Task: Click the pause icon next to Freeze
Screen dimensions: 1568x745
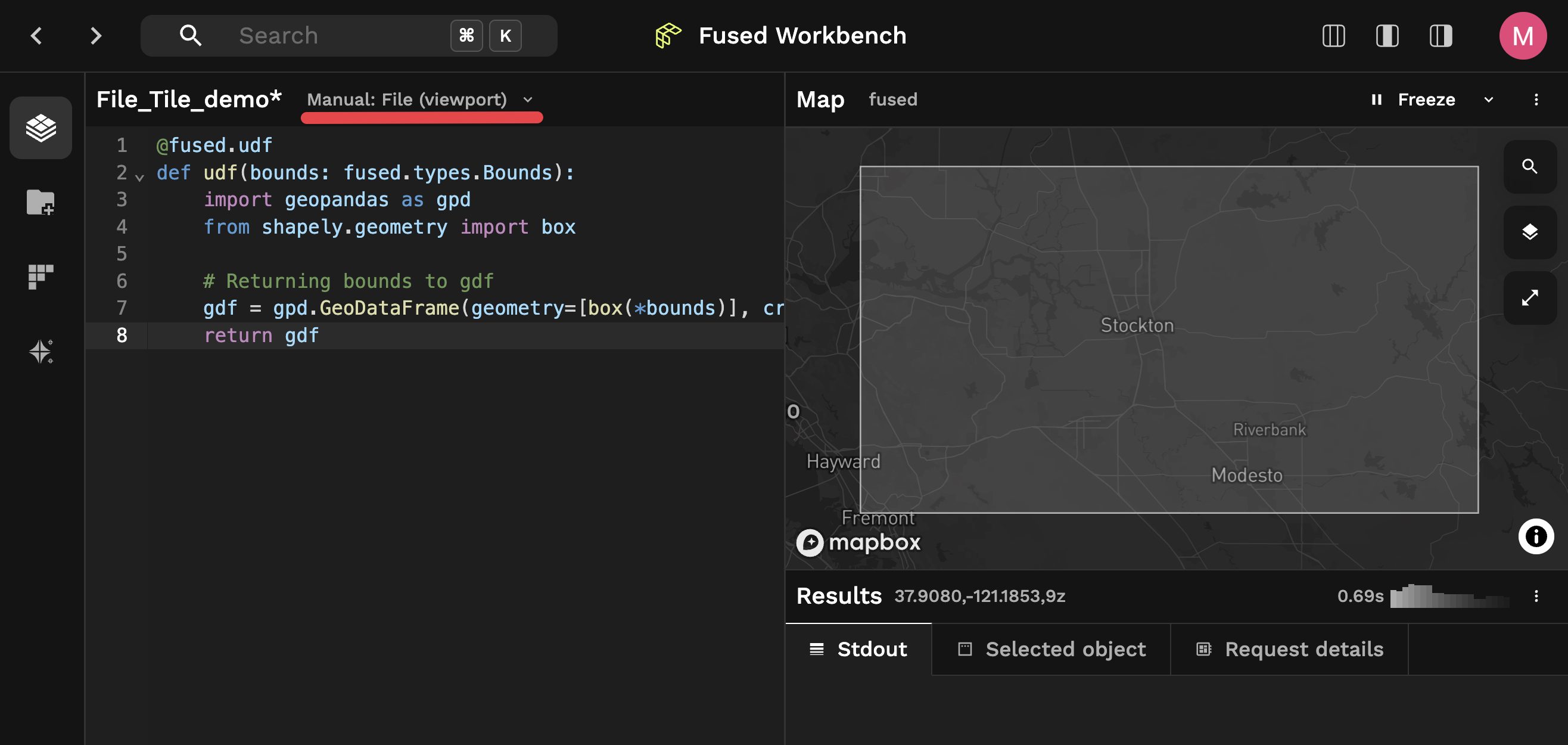Action: (1376, 100)
